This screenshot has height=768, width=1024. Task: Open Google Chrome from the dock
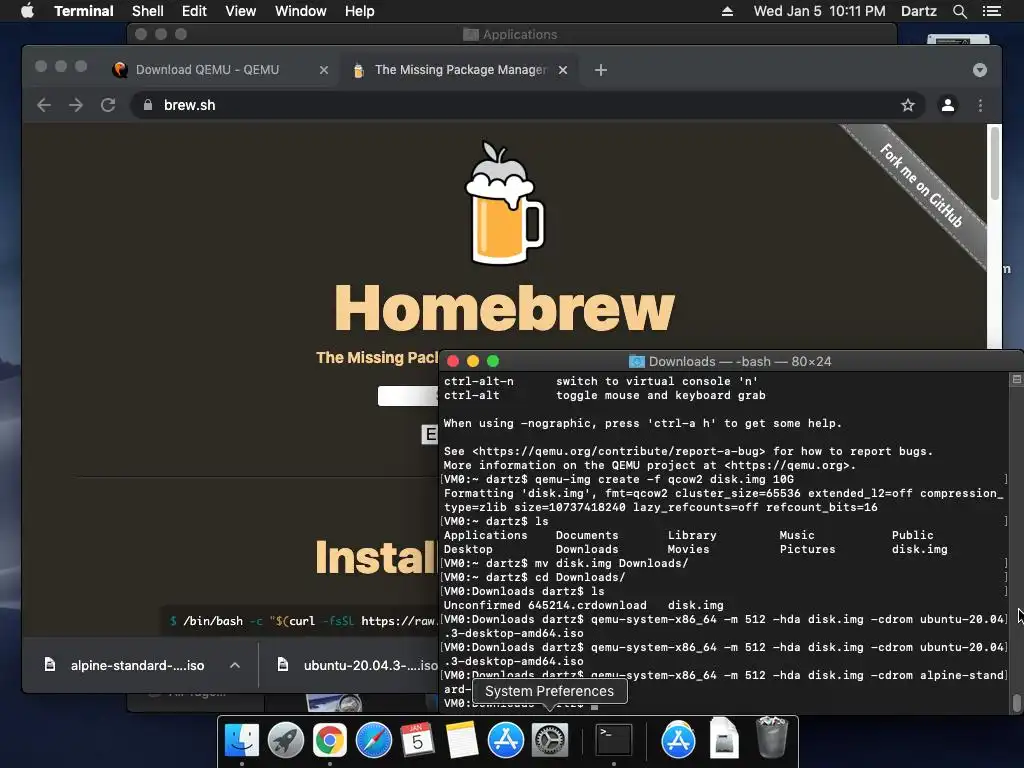(x=329, y=740)
